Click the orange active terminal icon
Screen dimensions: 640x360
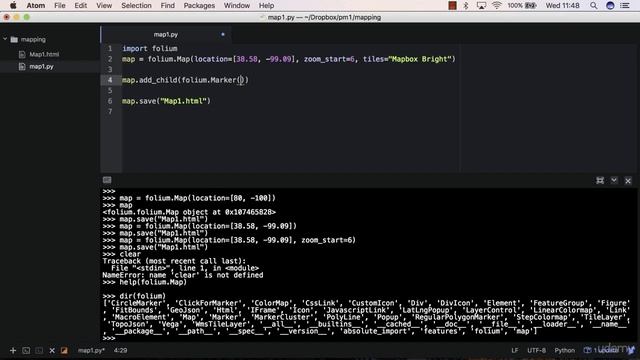coord(64,350)
